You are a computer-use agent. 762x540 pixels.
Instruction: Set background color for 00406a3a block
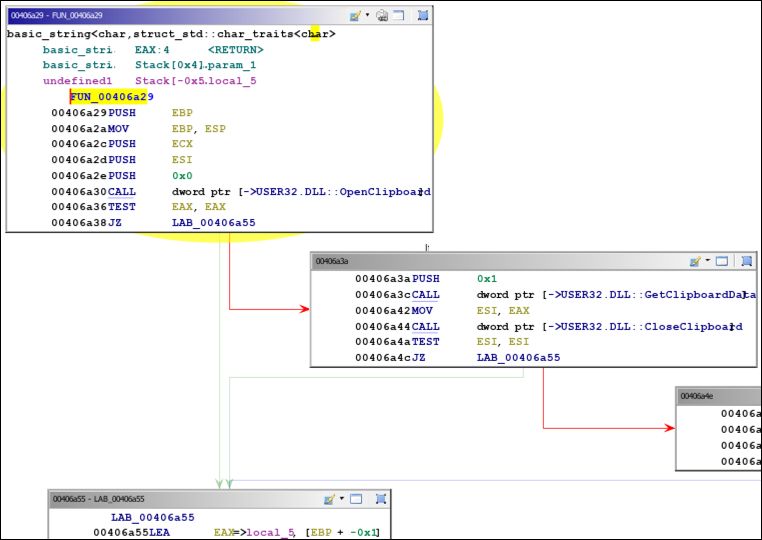coord(695,261)
